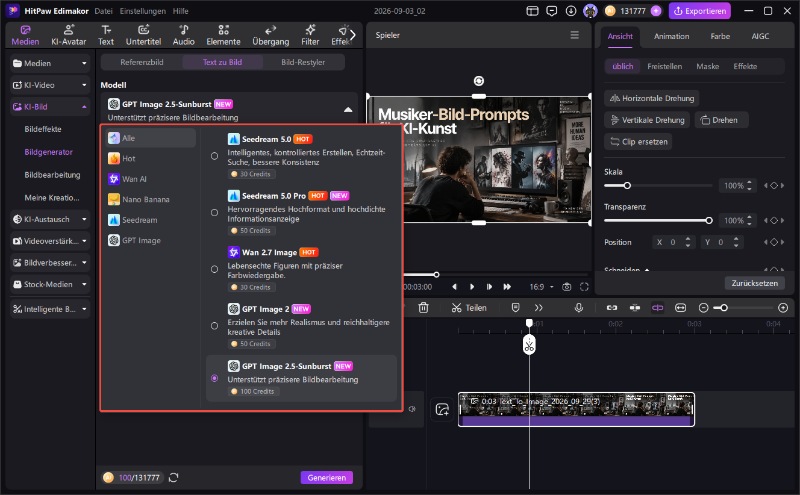
Task: Select the timeline clip thumbnail
Action: coord(576,409)
